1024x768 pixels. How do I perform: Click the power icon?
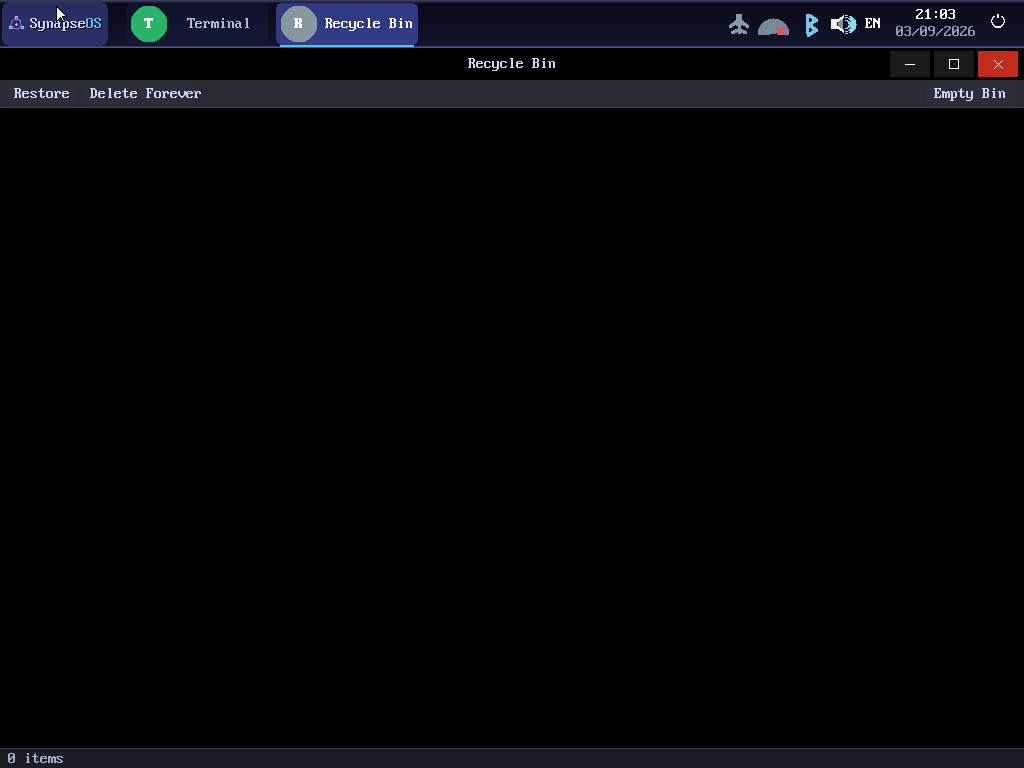(x=998, y=22)
